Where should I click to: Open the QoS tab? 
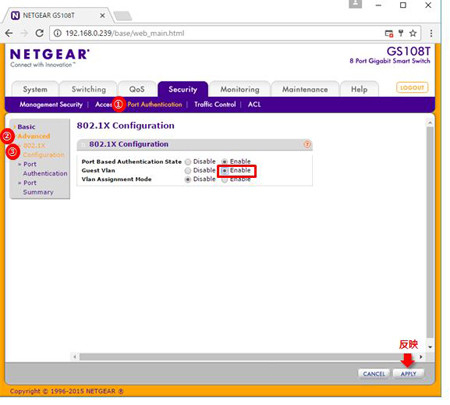click(x=137, y=89)
